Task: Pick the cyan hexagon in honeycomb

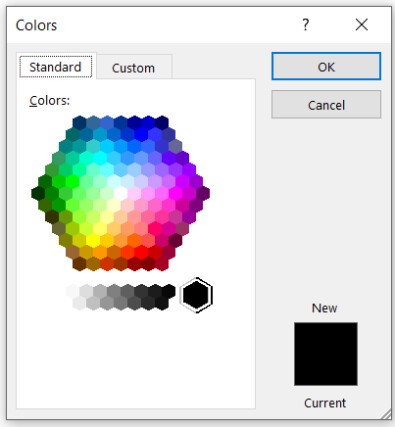Action: point(100,158)
